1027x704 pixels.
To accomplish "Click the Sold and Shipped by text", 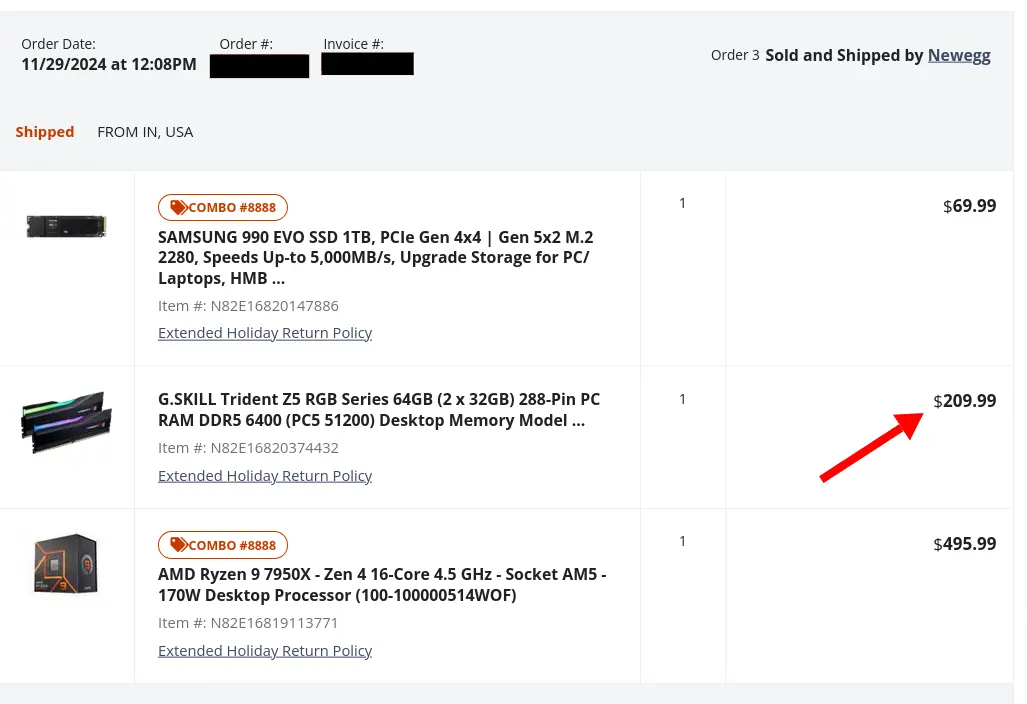I will tap(844, 56).
